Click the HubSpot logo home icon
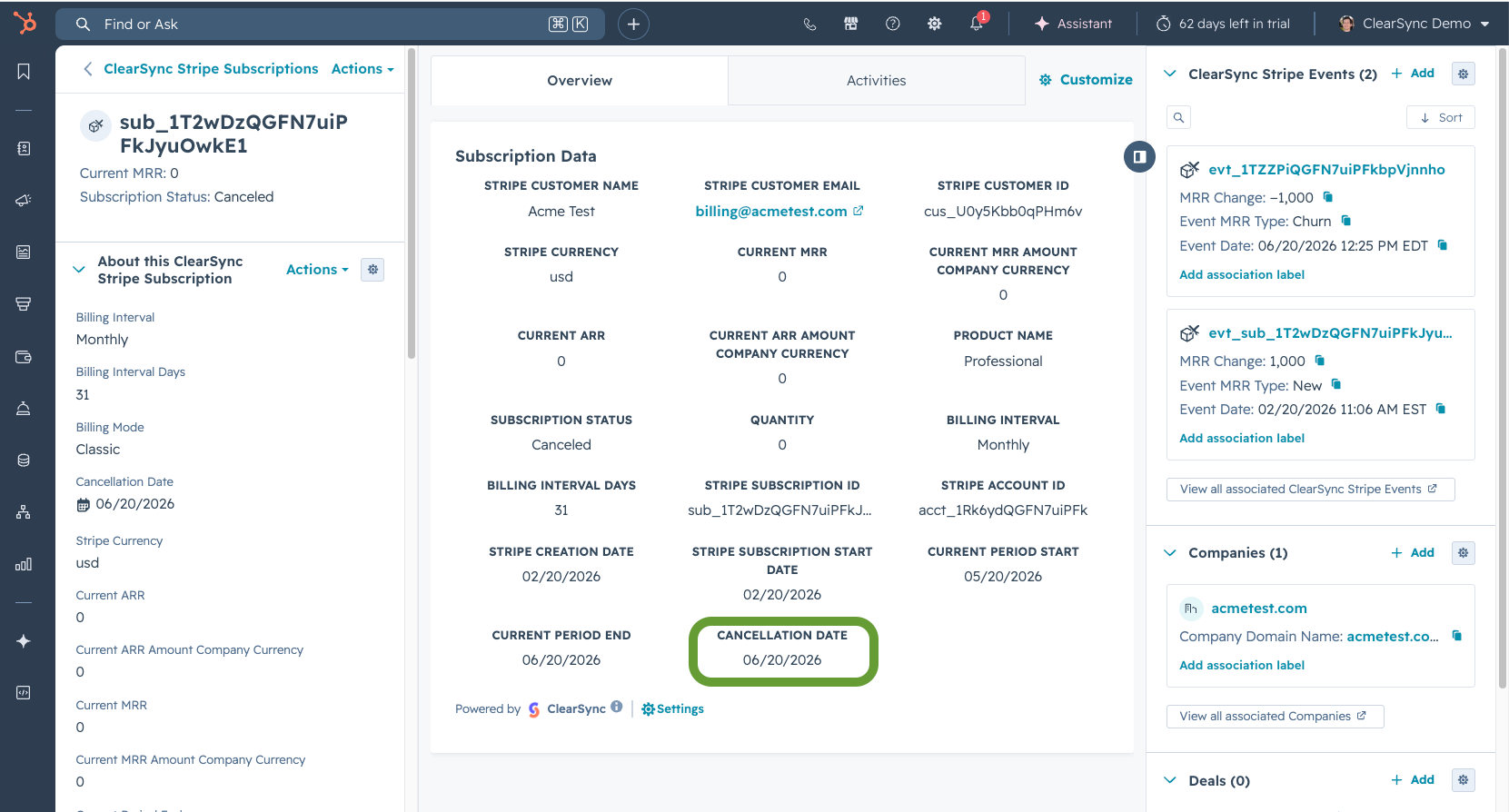Viewport: 1509px width, 812px height. tap(25, 23)
